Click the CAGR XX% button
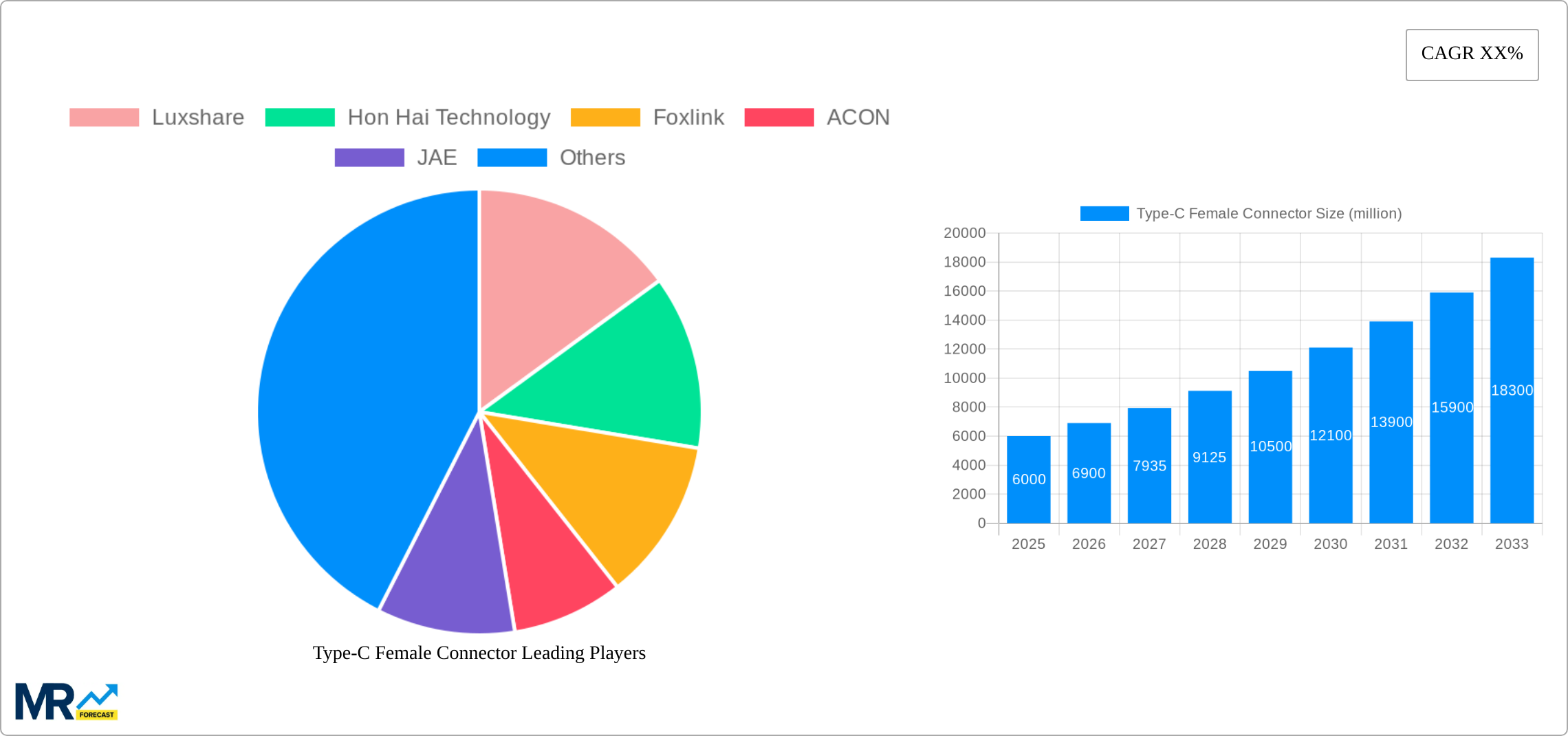Image resolution: width=1568 pixels, height=736 pixels. coord(1472,54)
